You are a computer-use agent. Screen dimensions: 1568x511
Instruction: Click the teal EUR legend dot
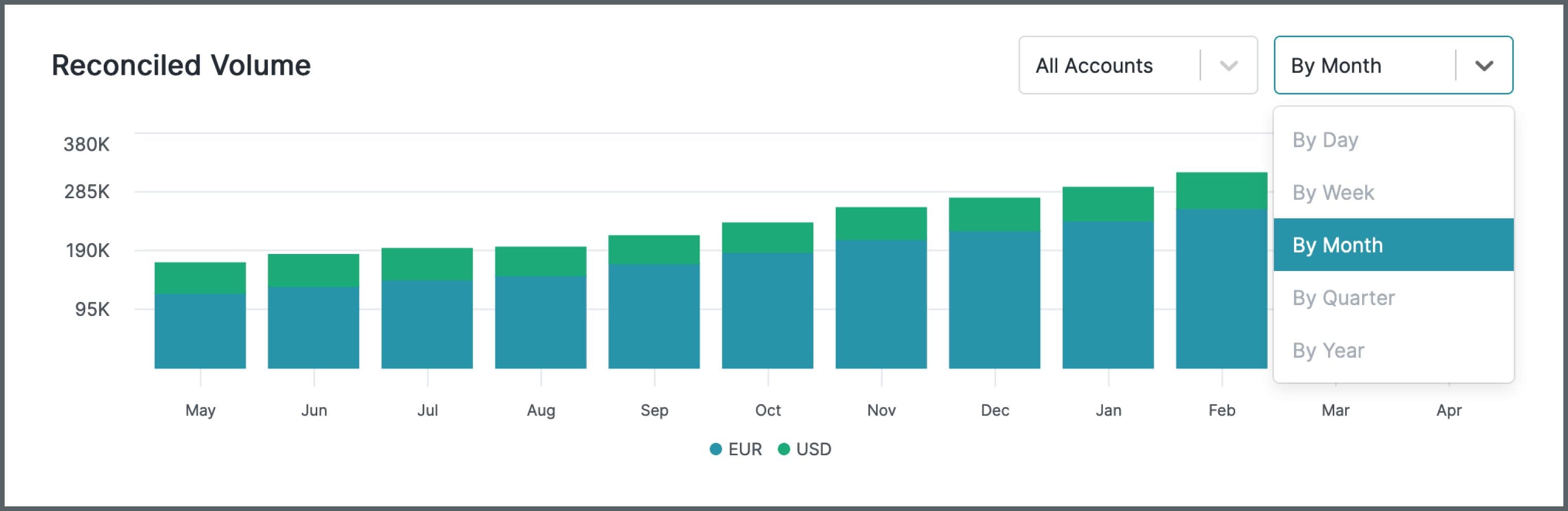coord(717,449)
